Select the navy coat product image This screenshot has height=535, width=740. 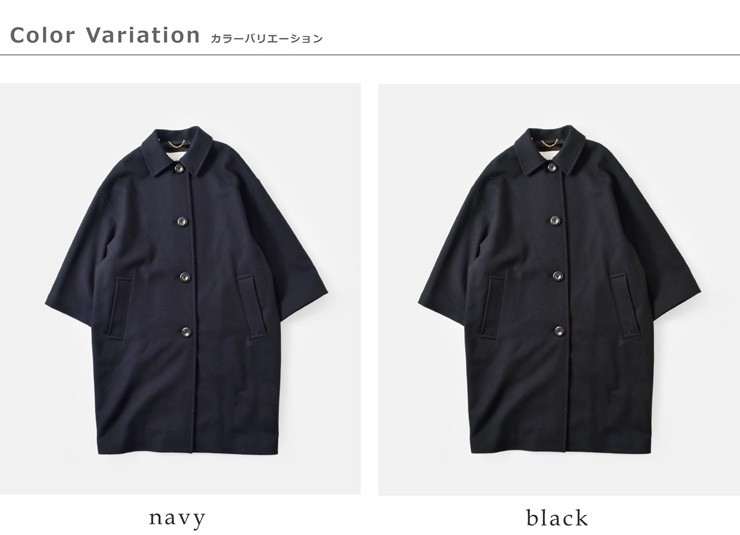(180, 289)
